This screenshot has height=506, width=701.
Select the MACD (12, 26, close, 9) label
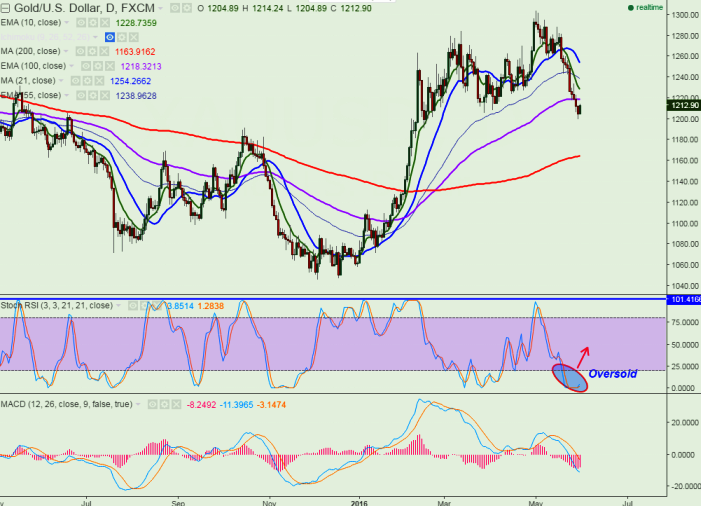pos(67,405)
